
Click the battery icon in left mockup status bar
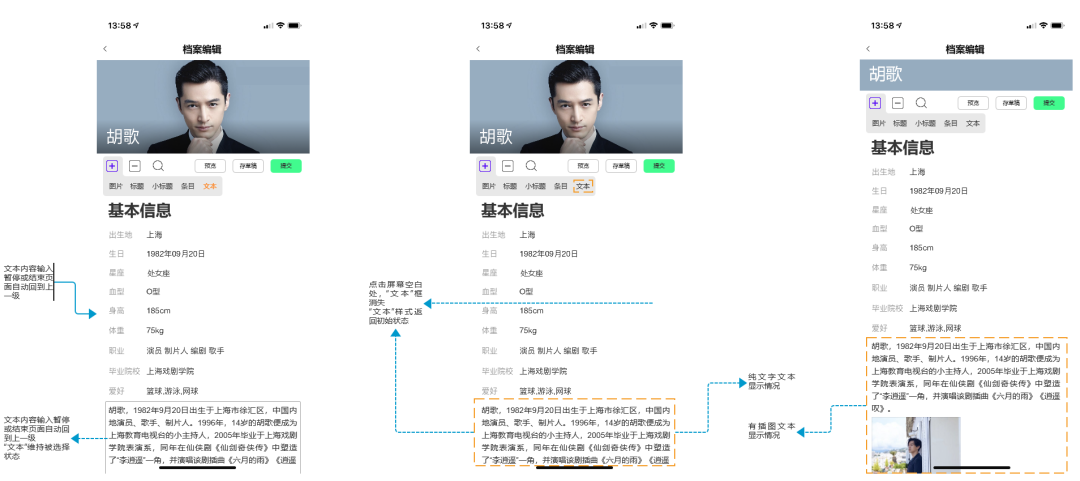pyautogui.click(x=294, y=25)
